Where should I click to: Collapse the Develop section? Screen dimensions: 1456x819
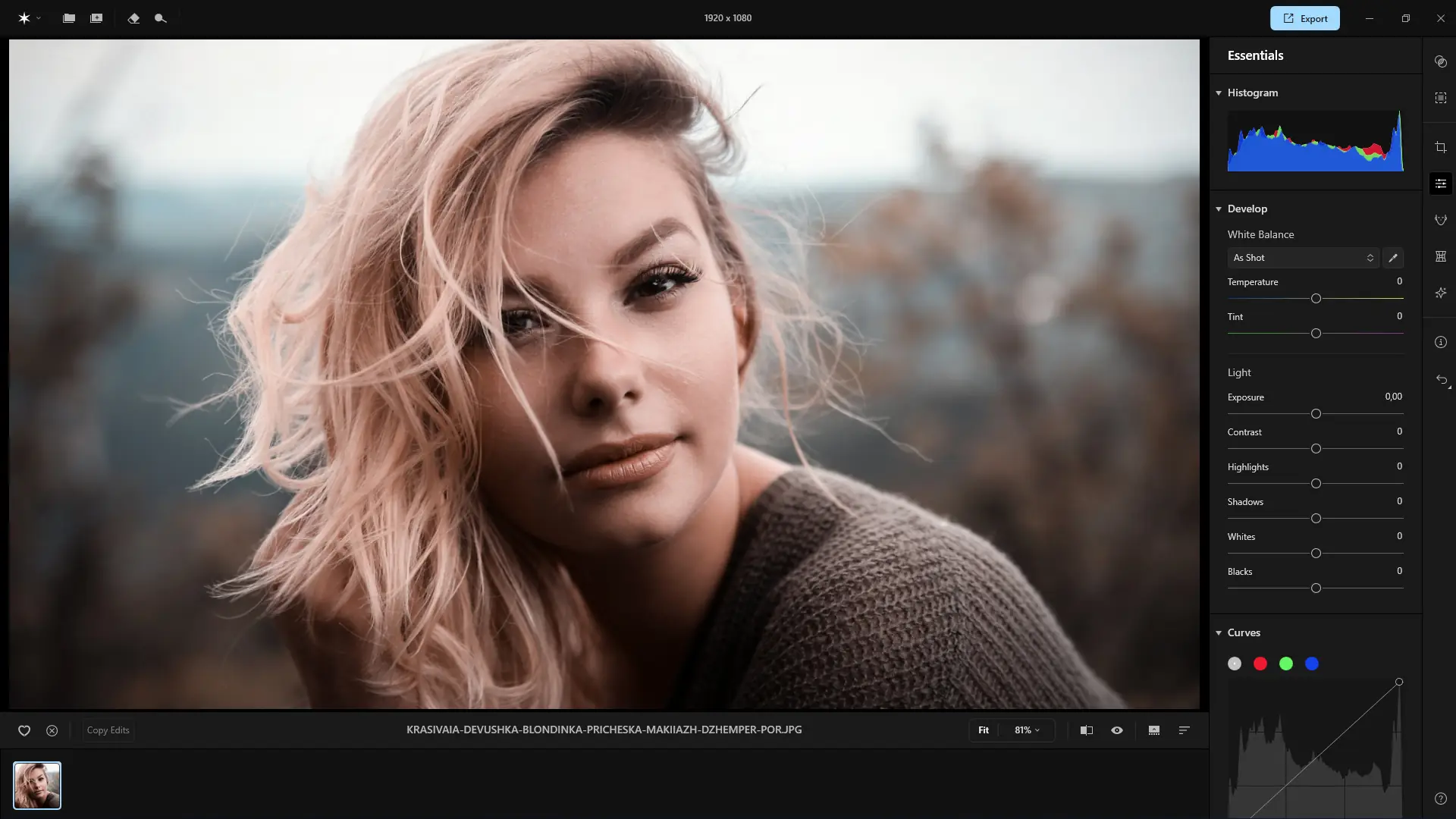[x=1219, y=209]
